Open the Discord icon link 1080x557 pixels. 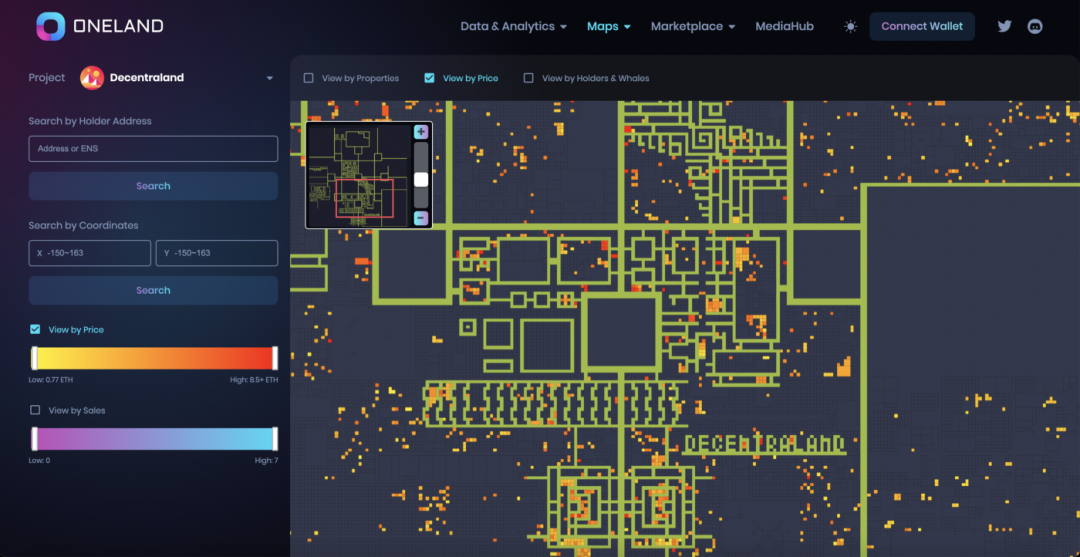(1035, 27)
